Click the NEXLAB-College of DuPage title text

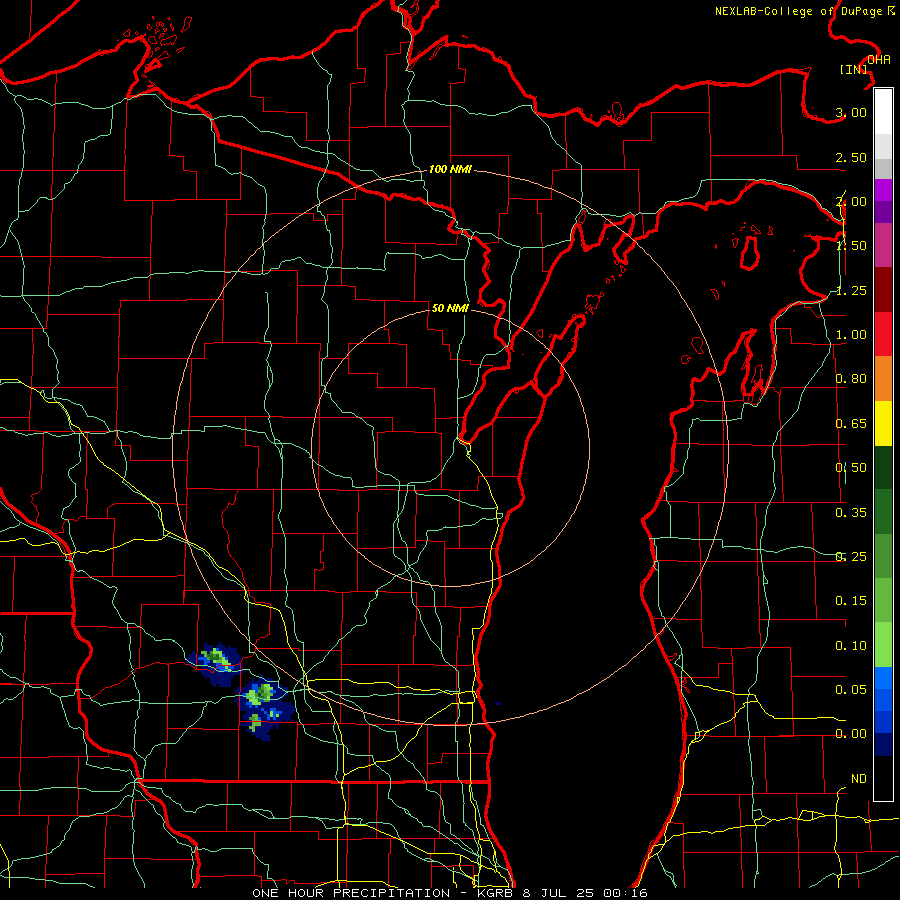[x=804, y=11]
